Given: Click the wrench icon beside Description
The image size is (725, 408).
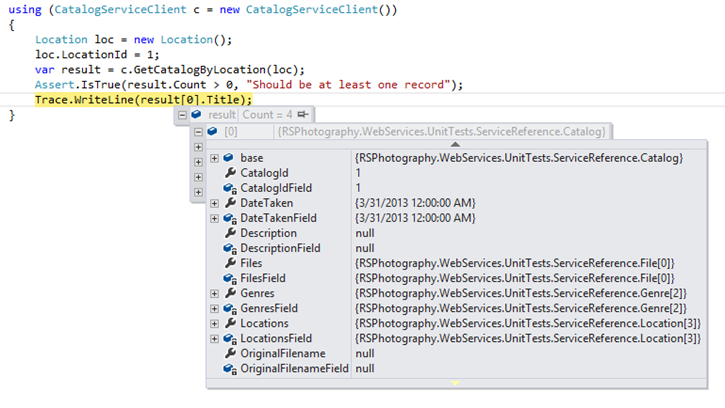Looking at the screenshot, I should click(229, 233).
